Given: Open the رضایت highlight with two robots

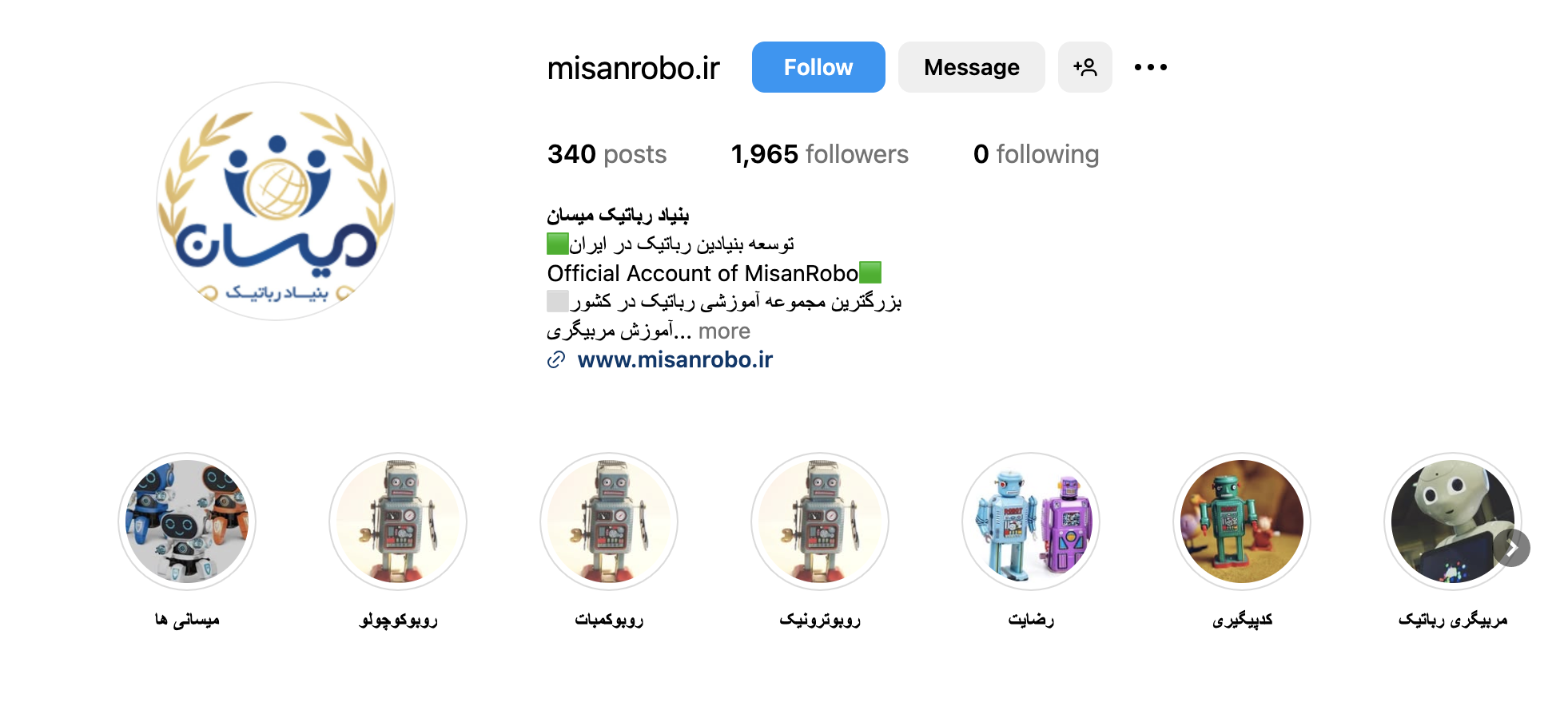Looking at the screenshot, I should pyautogui.click(x=1031, y=522).
